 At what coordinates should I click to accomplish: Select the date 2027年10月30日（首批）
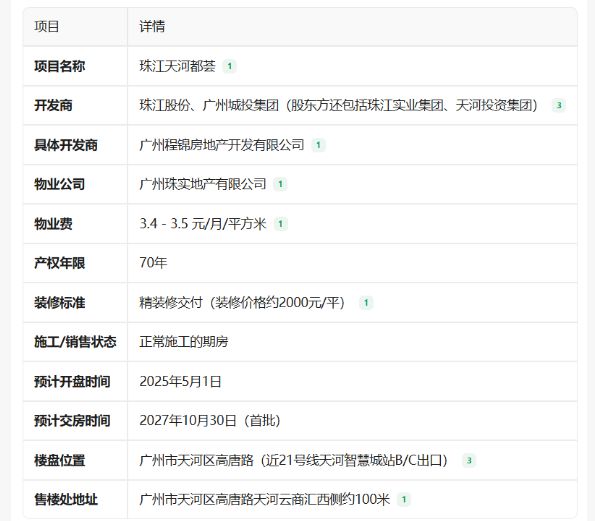point(210,421)
